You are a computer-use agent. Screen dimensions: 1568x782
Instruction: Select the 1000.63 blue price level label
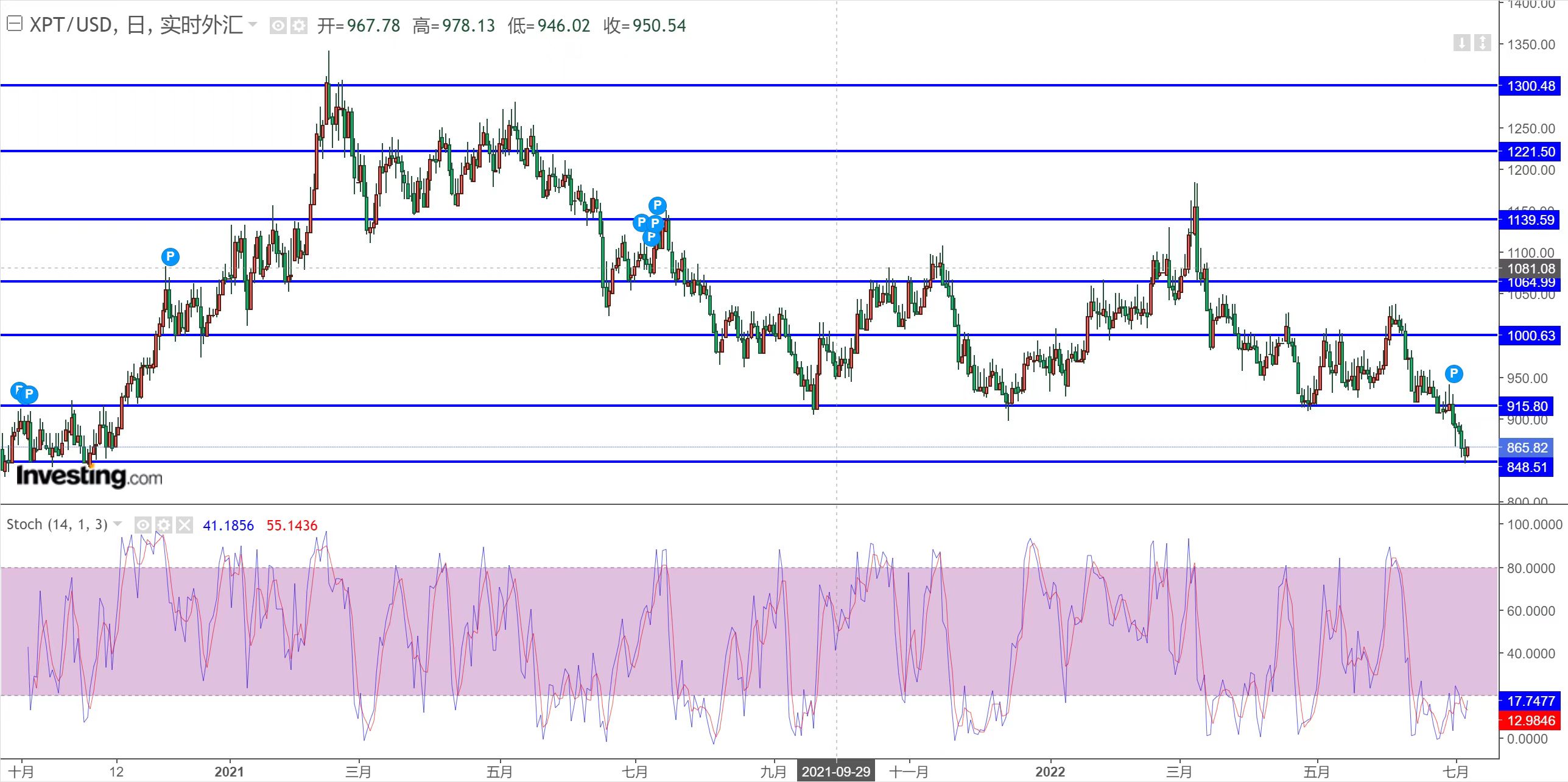(1530, 336)
